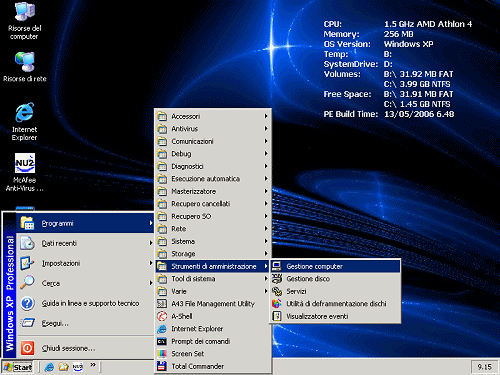Launch Internet Explorer desktop icon
The image size is (500, 375).
25,121
